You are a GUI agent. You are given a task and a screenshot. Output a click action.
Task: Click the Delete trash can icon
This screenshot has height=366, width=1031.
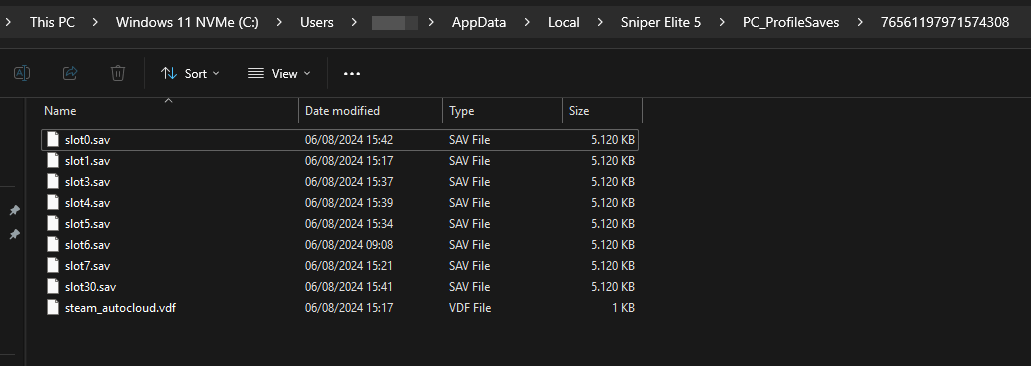click(x=118, y=73)
